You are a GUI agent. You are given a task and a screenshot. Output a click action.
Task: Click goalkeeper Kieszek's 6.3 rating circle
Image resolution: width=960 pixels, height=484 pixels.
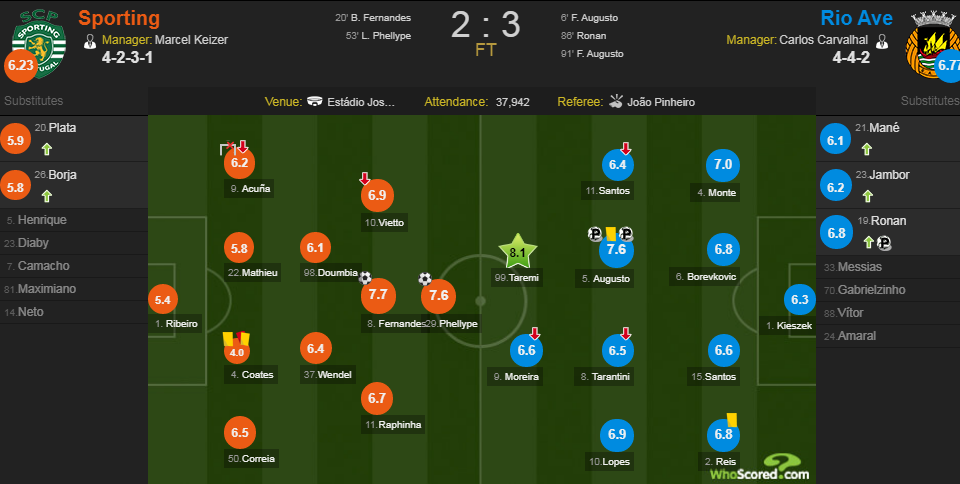(800, 300)
